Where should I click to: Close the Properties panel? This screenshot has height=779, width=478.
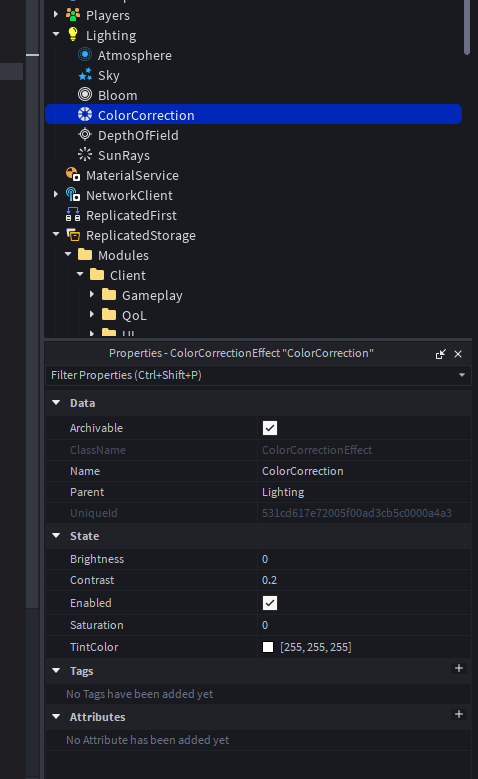pyautogui.click(x=458, y=354)
